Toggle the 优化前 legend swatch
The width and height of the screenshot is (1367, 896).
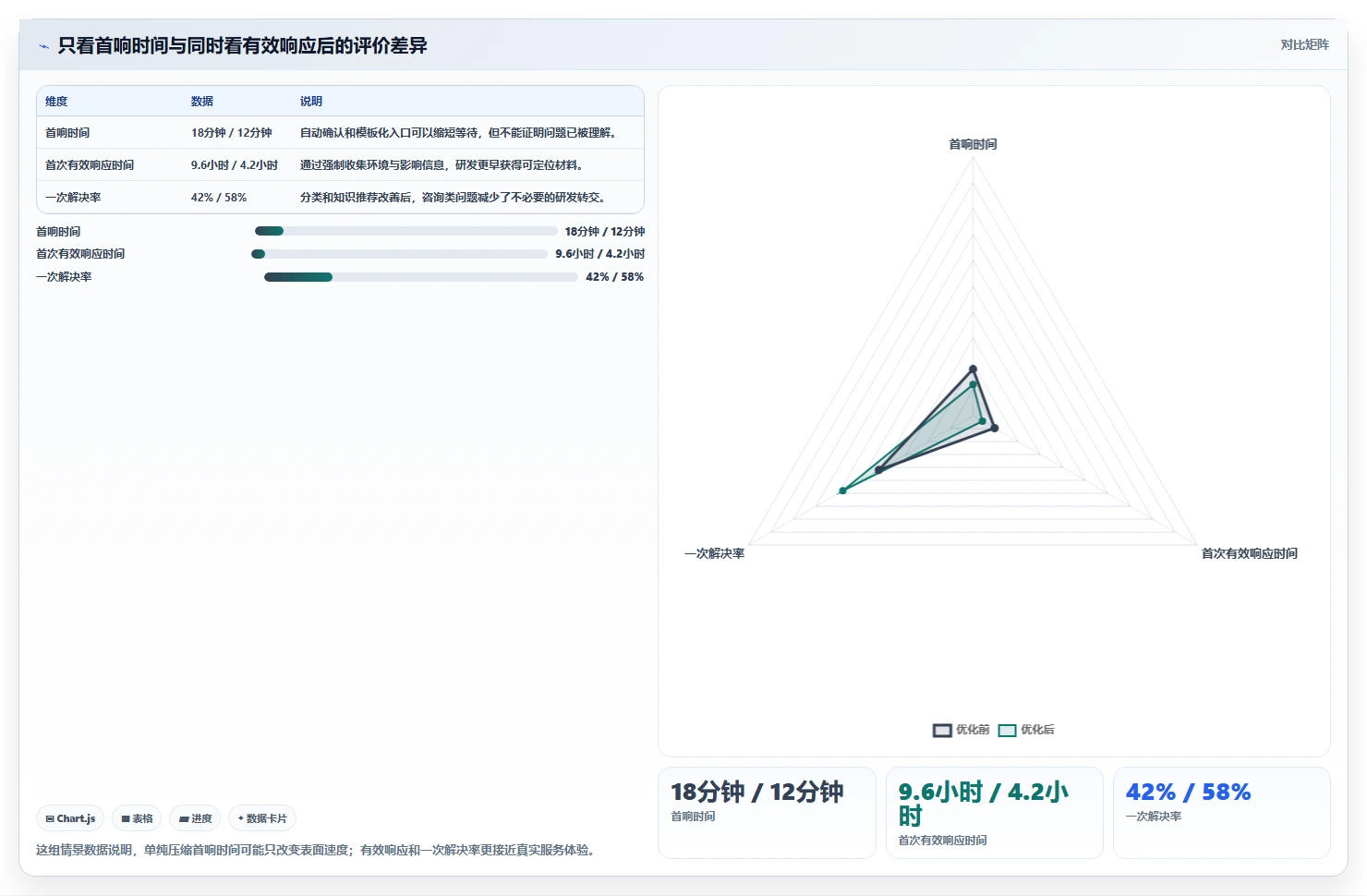pos(942,731)
